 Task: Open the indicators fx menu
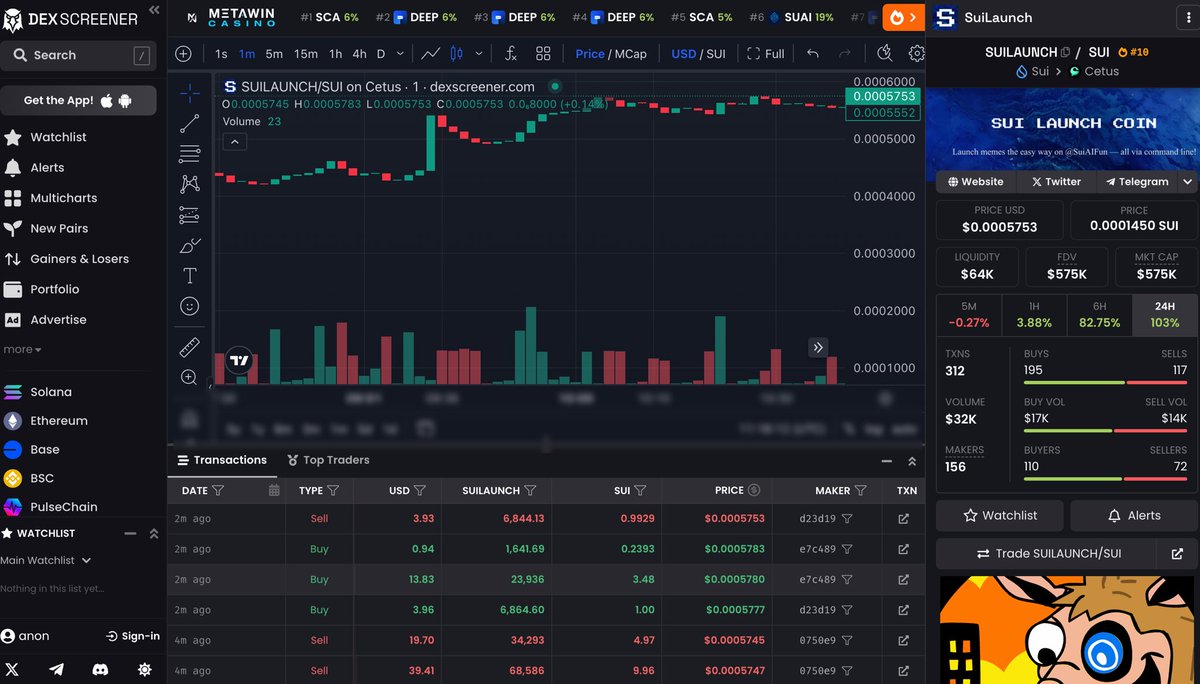click(x=511, y=54)
